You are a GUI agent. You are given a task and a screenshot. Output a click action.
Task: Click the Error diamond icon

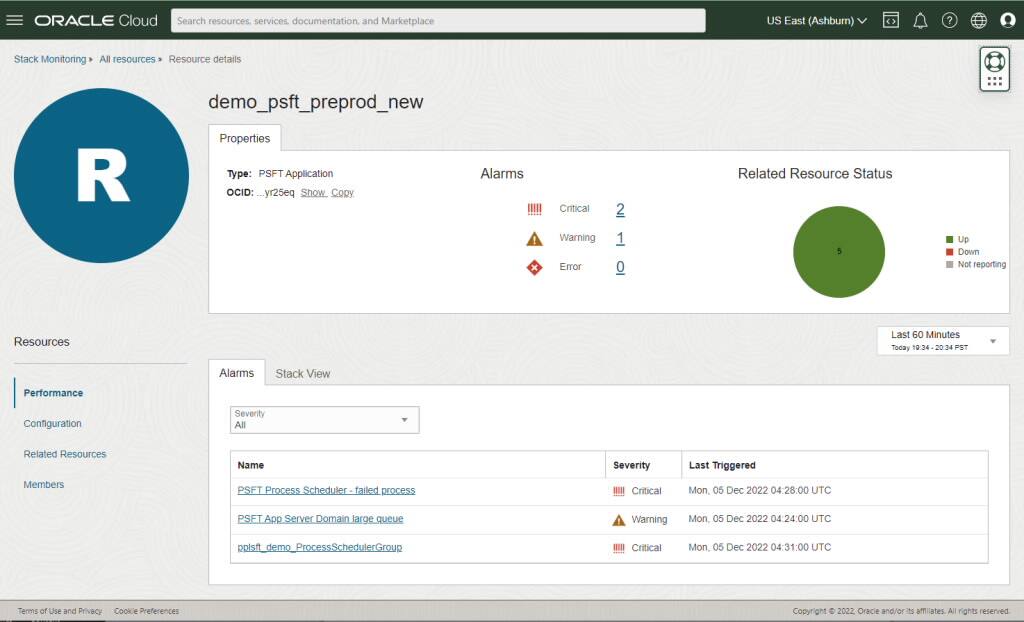tap(535, 267)
